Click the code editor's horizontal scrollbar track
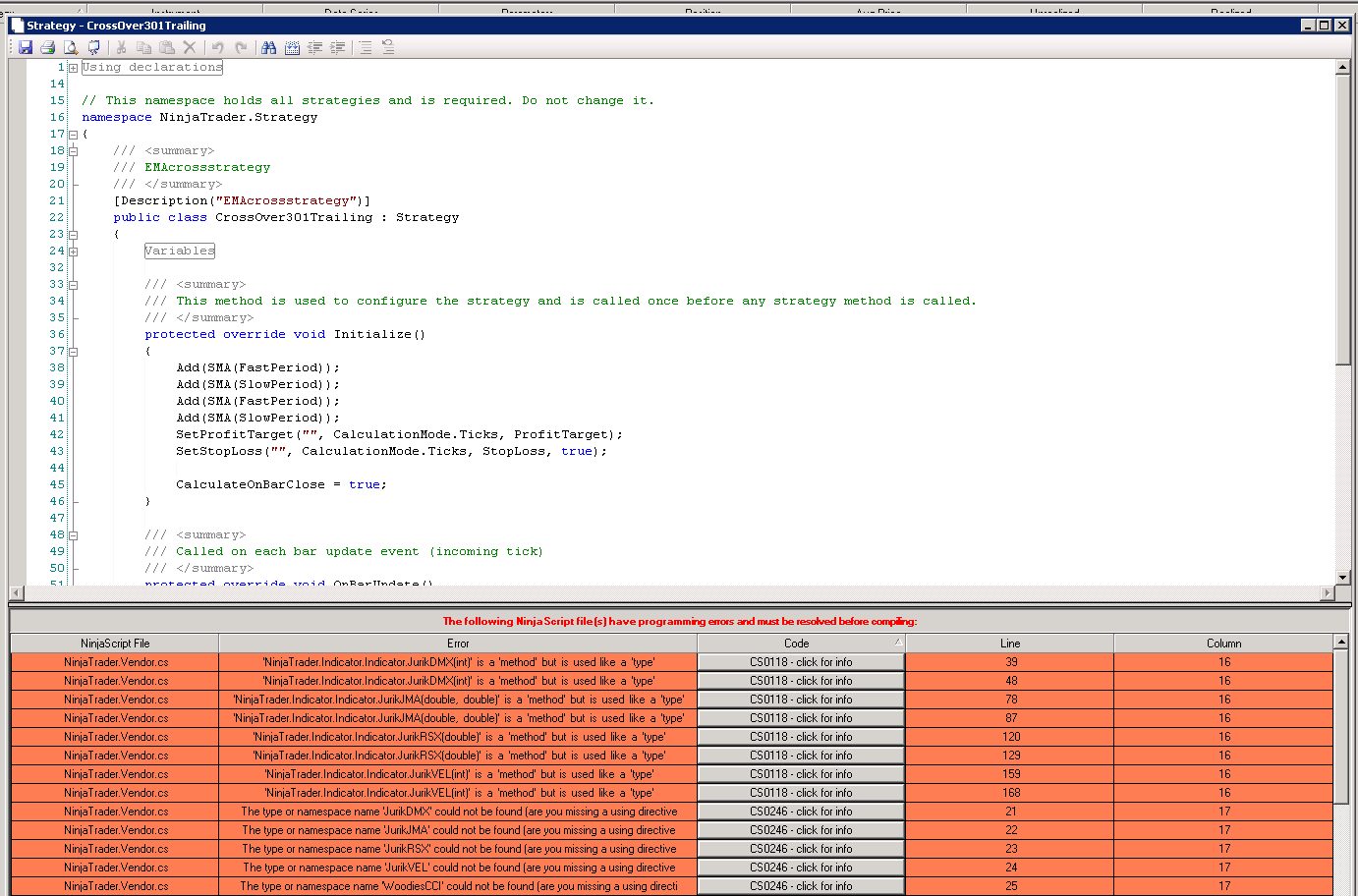Image resolution: width=1358 pixels, height=896 pixels. tap(668, 593)
